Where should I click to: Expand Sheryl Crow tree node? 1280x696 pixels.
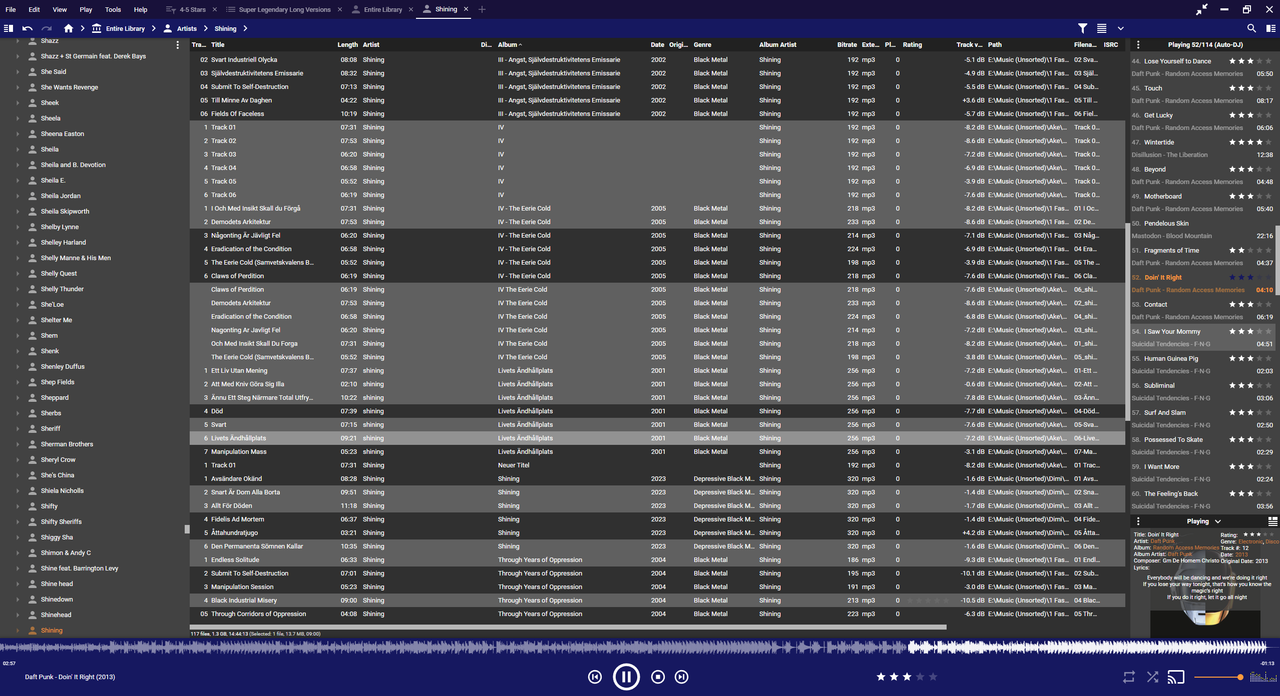click(x=17, y=460)
